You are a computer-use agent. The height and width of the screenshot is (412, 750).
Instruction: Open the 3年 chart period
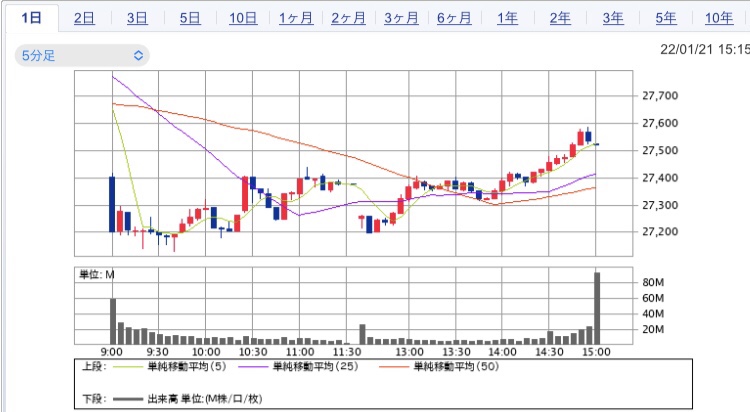[x=613, y=18]
